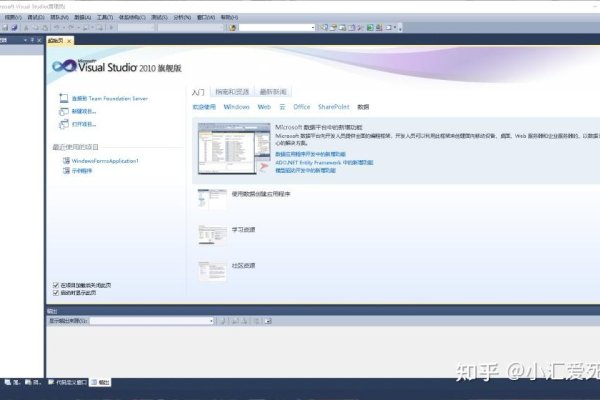The height and width of the screenshot is (400, 600).
Task: Select the SharePoint category link
Action: click(334, 107)
